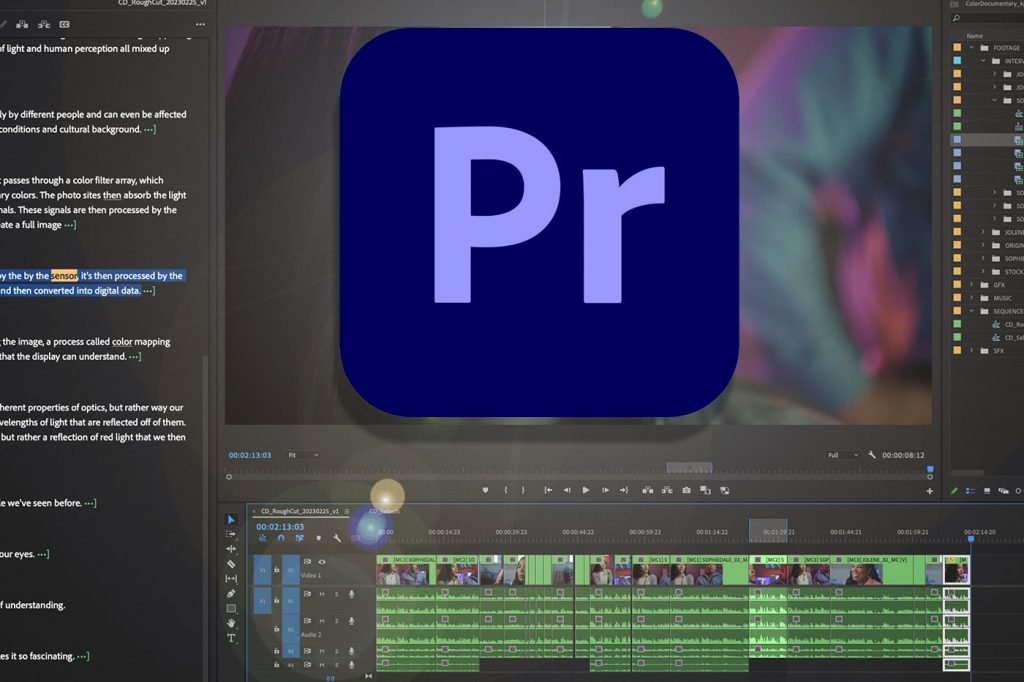
Task: Select the Razor tool in timeline toolbar
Action: (x=231, y=564)
